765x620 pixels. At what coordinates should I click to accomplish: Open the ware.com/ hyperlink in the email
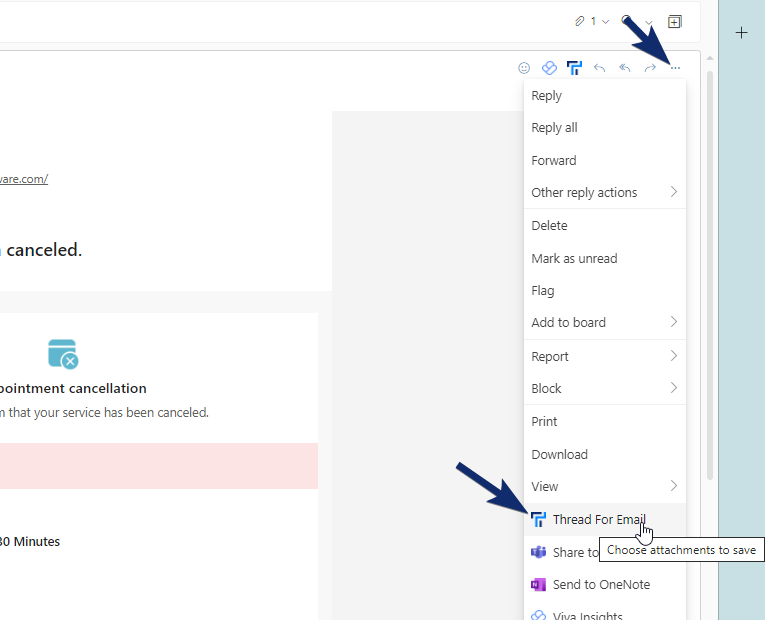24,179
